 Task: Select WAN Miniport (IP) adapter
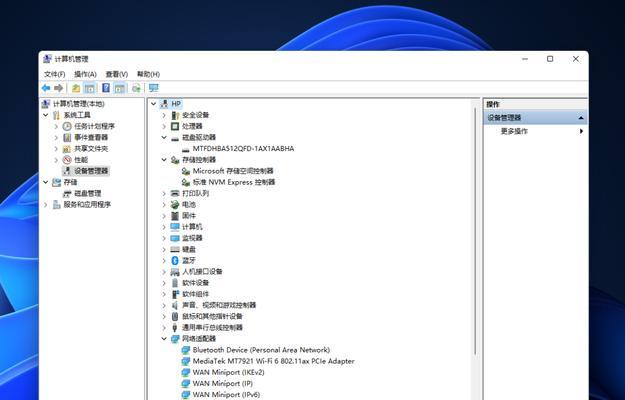[222, 384]
